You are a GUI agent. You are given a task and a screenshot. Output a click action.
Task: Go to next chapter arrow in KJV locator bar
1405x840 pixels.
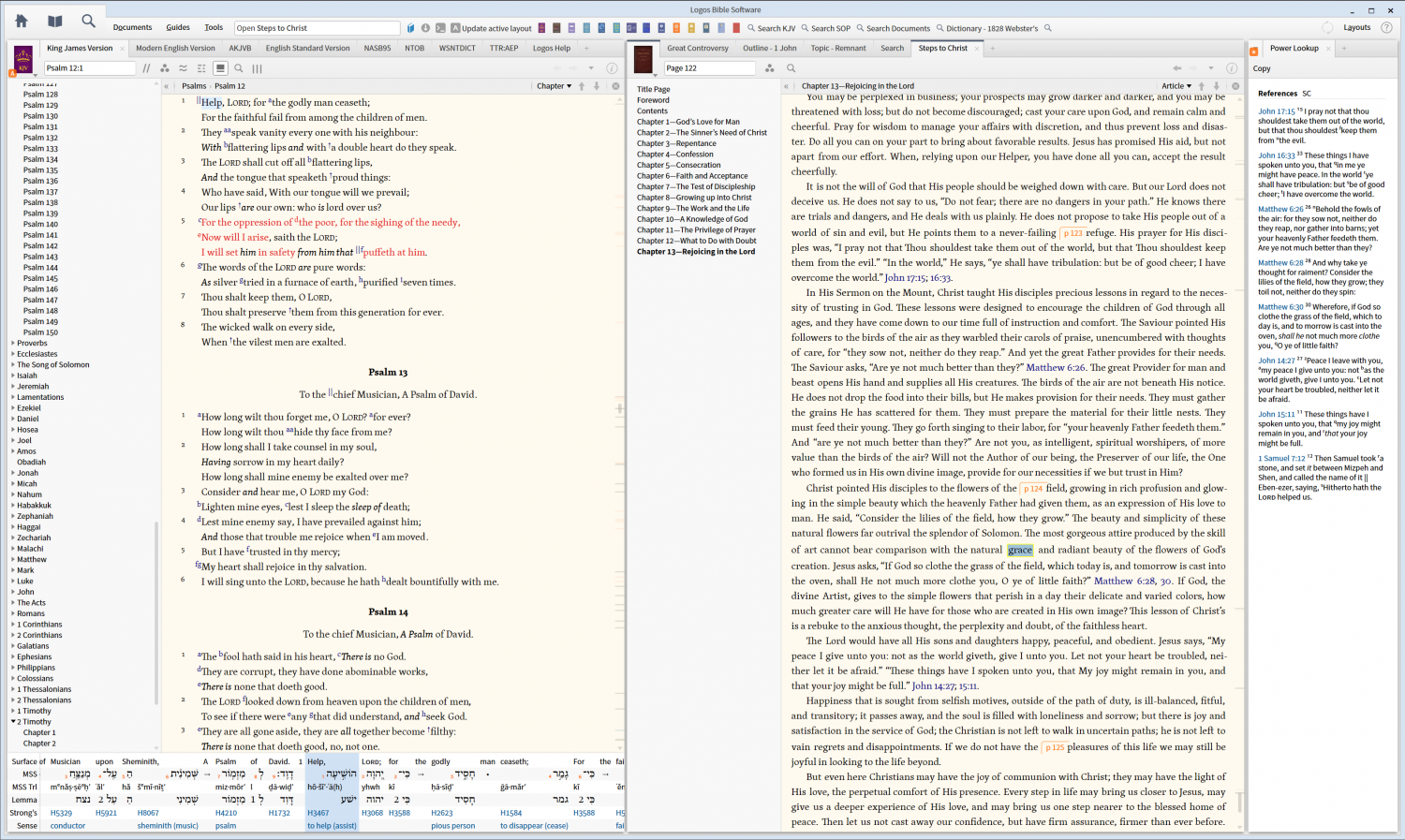[x=597, y=86]
